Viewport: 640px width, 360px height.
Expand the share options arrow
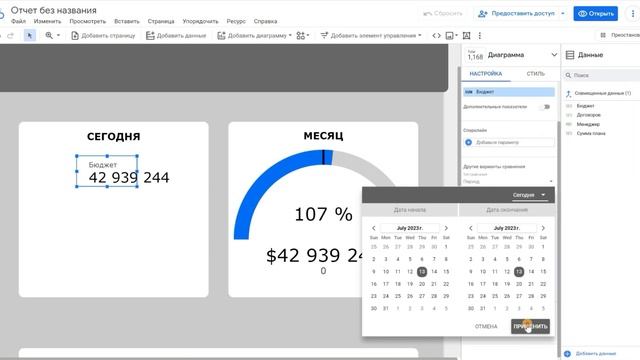point(563,13)
